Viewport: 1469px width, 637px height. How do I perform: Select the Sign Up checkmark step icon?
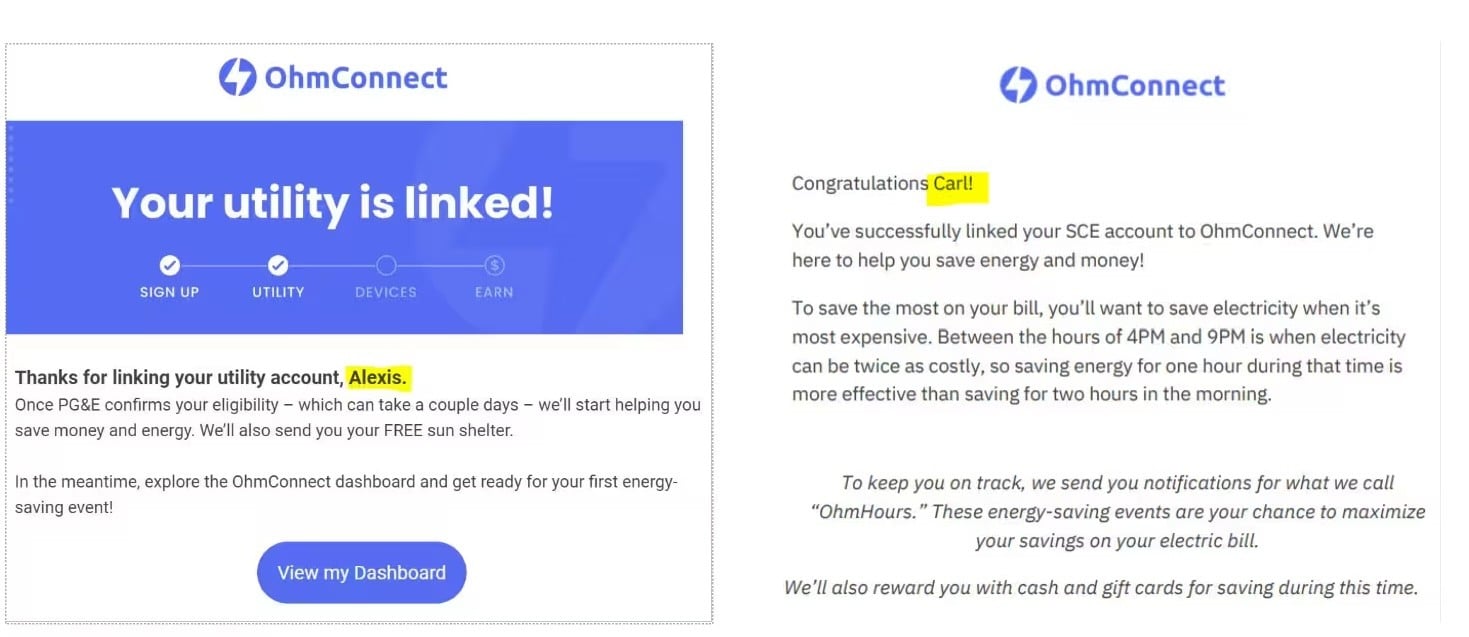click(x=170, y=265)
